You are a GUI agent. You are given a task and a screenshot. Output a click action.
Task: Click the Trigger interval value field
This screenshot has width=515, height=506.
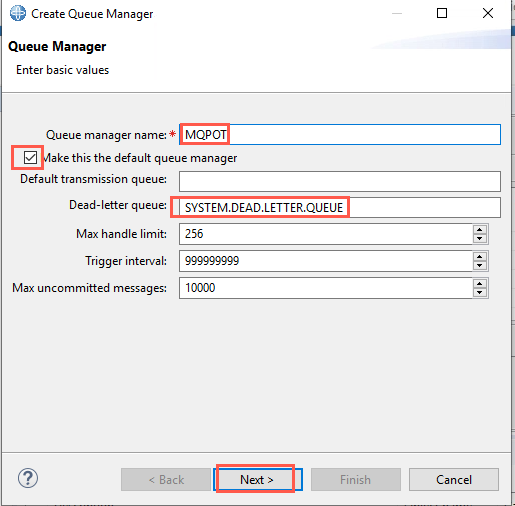(326, 261)
